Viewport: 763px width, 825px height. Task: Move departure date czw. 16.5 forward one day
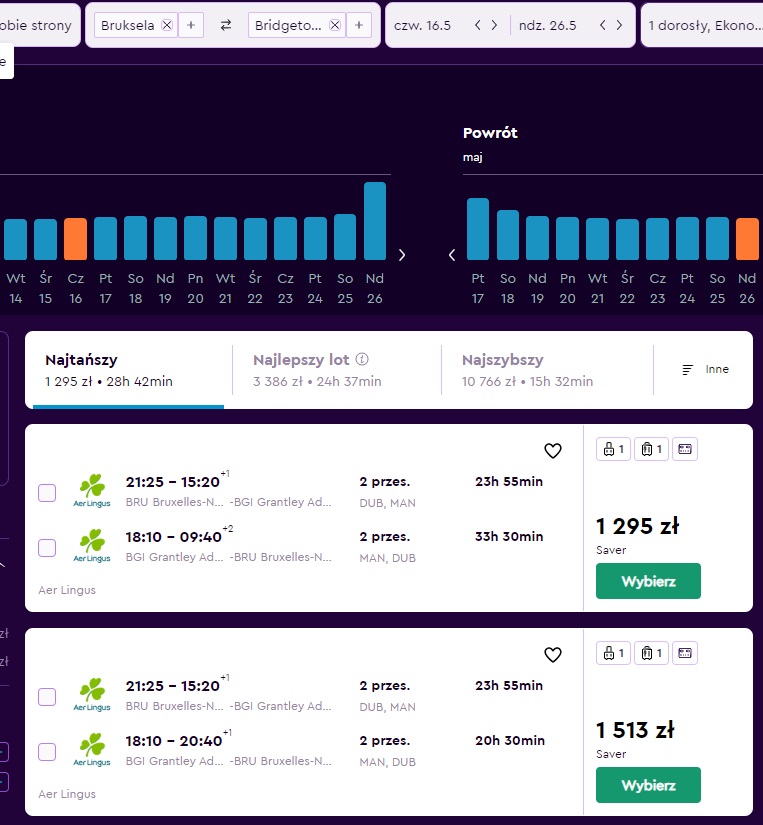[494, 25]
